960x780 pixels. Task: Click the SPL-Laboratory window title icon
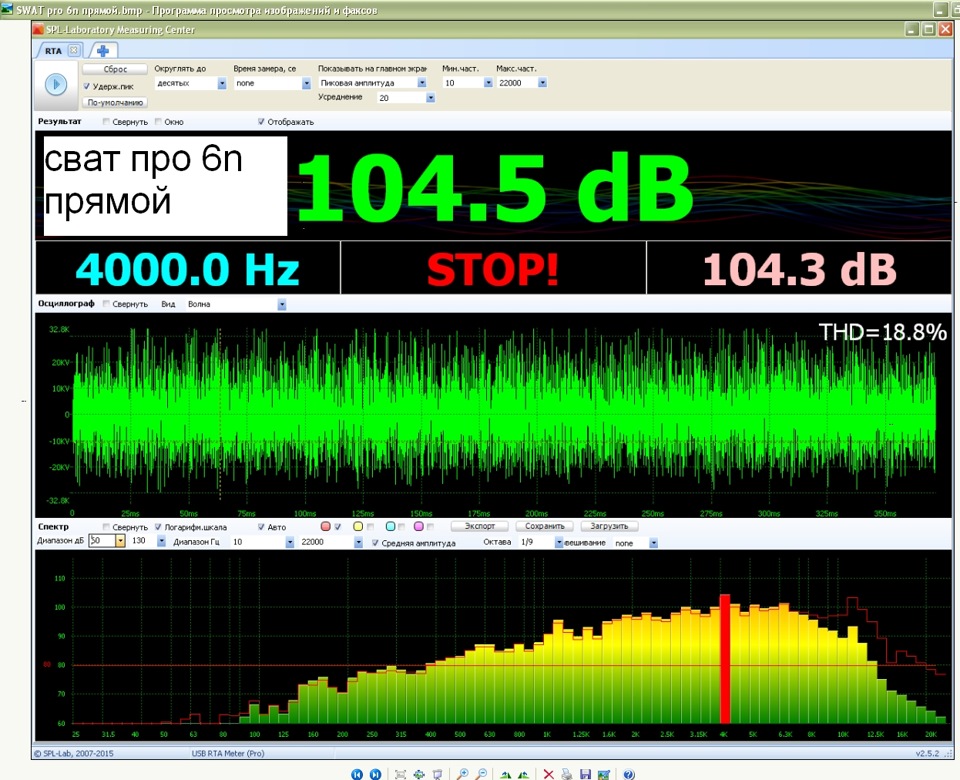tap(39, 29)
